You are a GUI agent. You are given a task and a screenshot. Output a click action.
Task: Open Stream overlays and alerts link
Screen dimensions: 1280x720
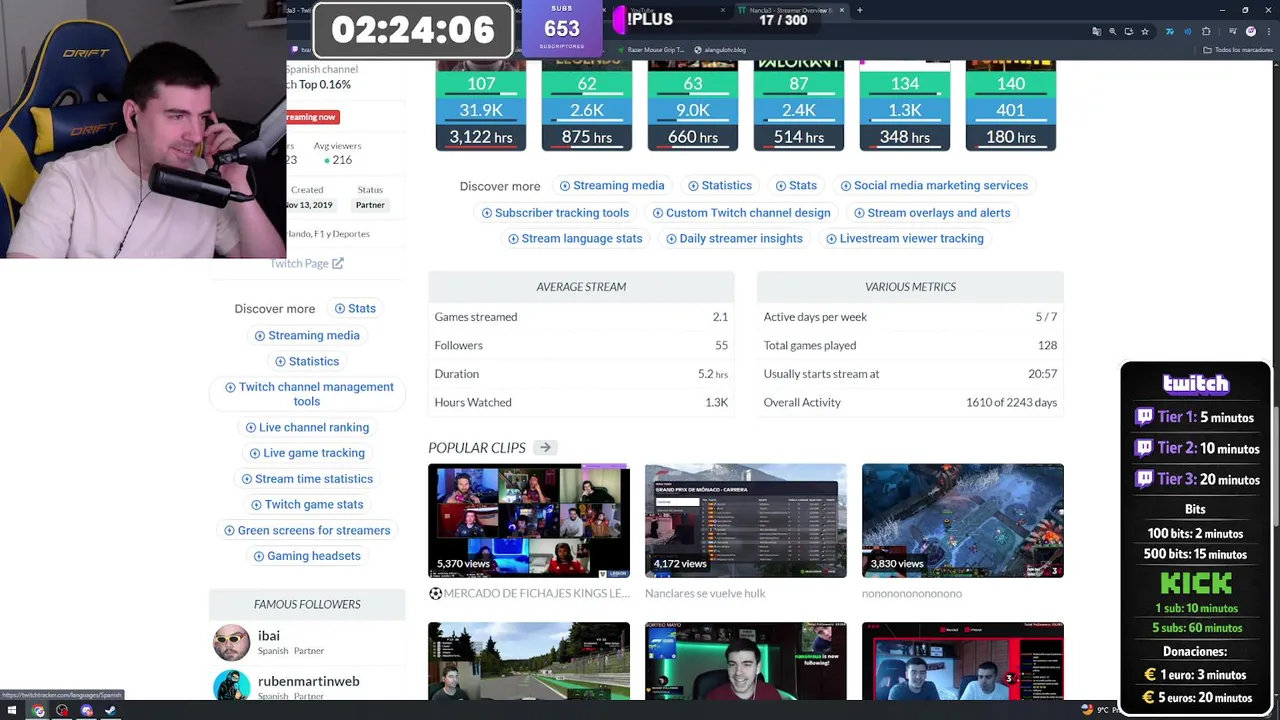point(932,213)
